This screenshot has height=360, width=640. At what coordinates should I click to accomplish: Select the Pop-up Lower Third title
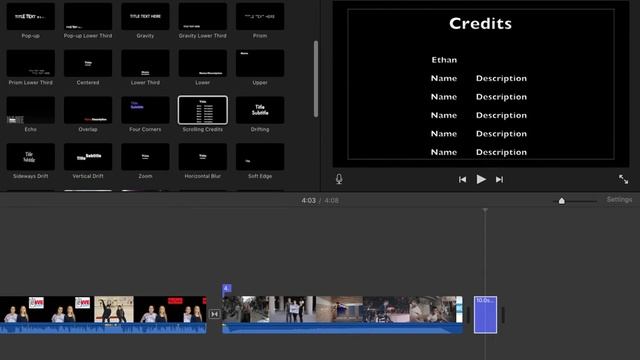pyautogui.click(x=88, y=17)
